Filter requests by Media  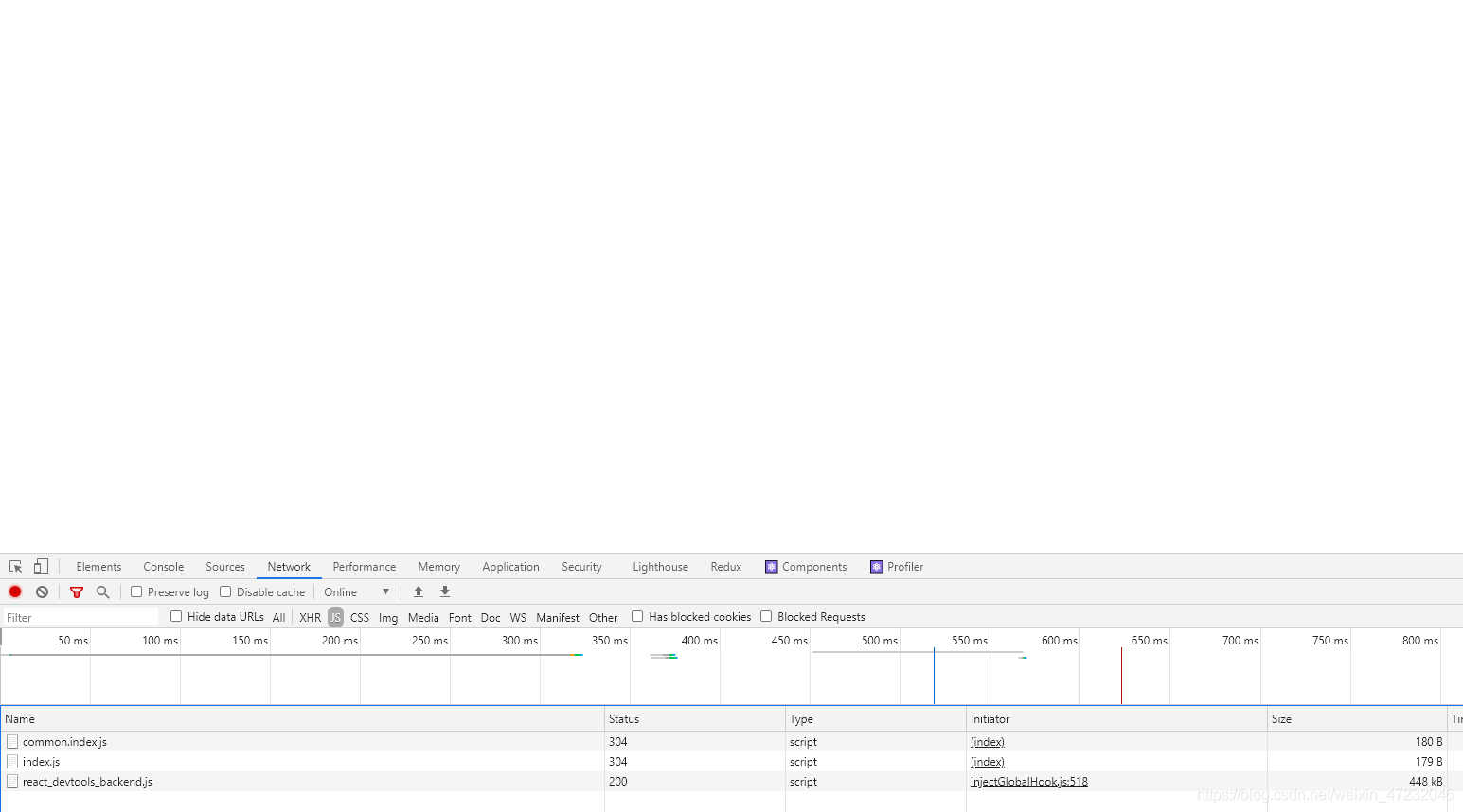point(423,617)
